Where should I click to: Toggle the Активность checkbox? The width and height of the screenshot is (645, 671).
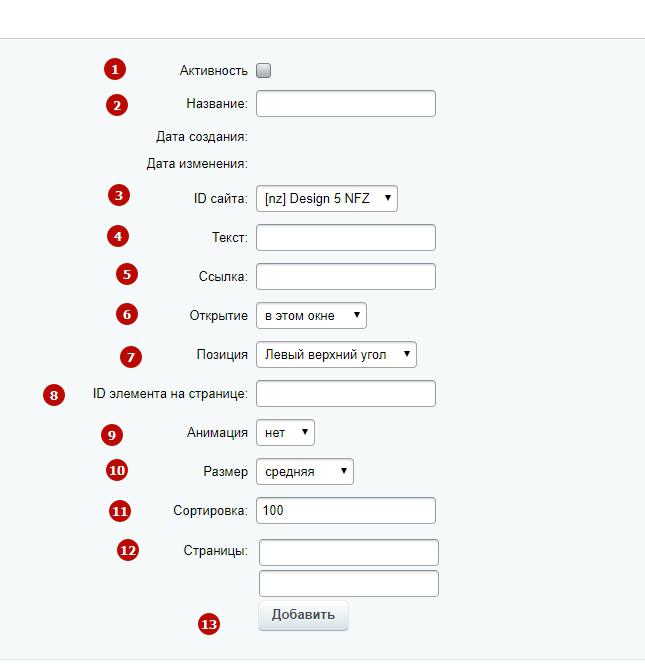(263, 70)
